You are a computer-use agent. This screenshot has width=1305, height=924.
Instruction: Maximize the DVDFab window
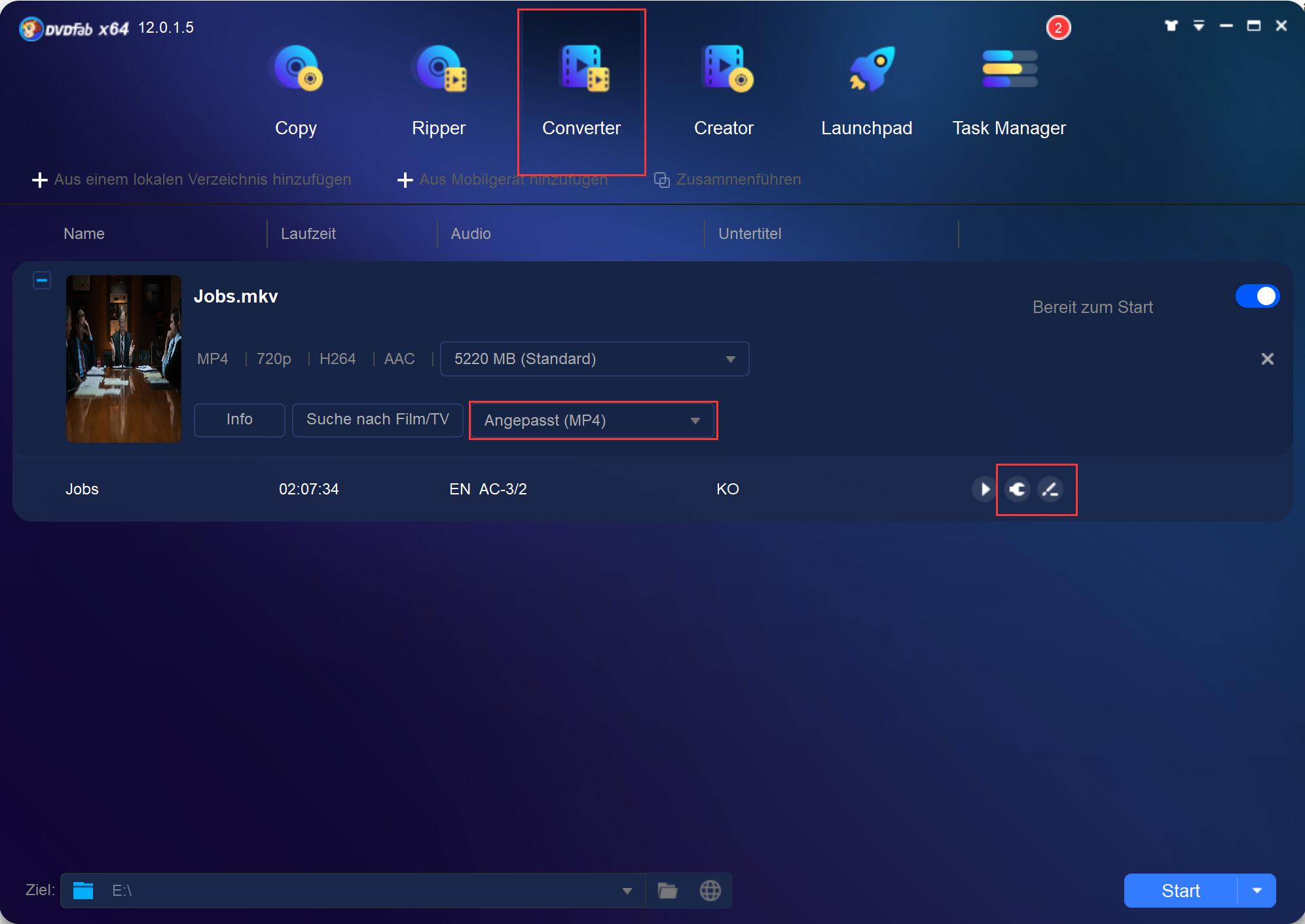(x=1254, y=26)
